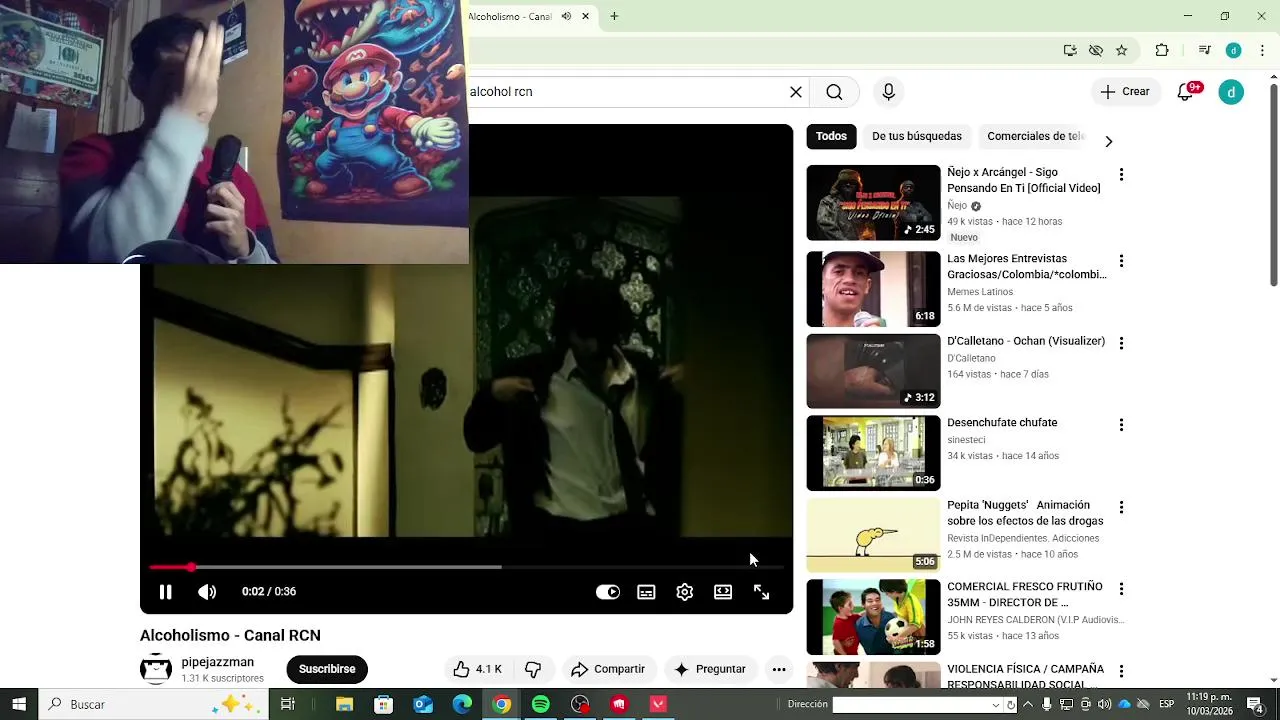Open the player settings gear
Screen dimensions: 1280x720
(684, 592)
